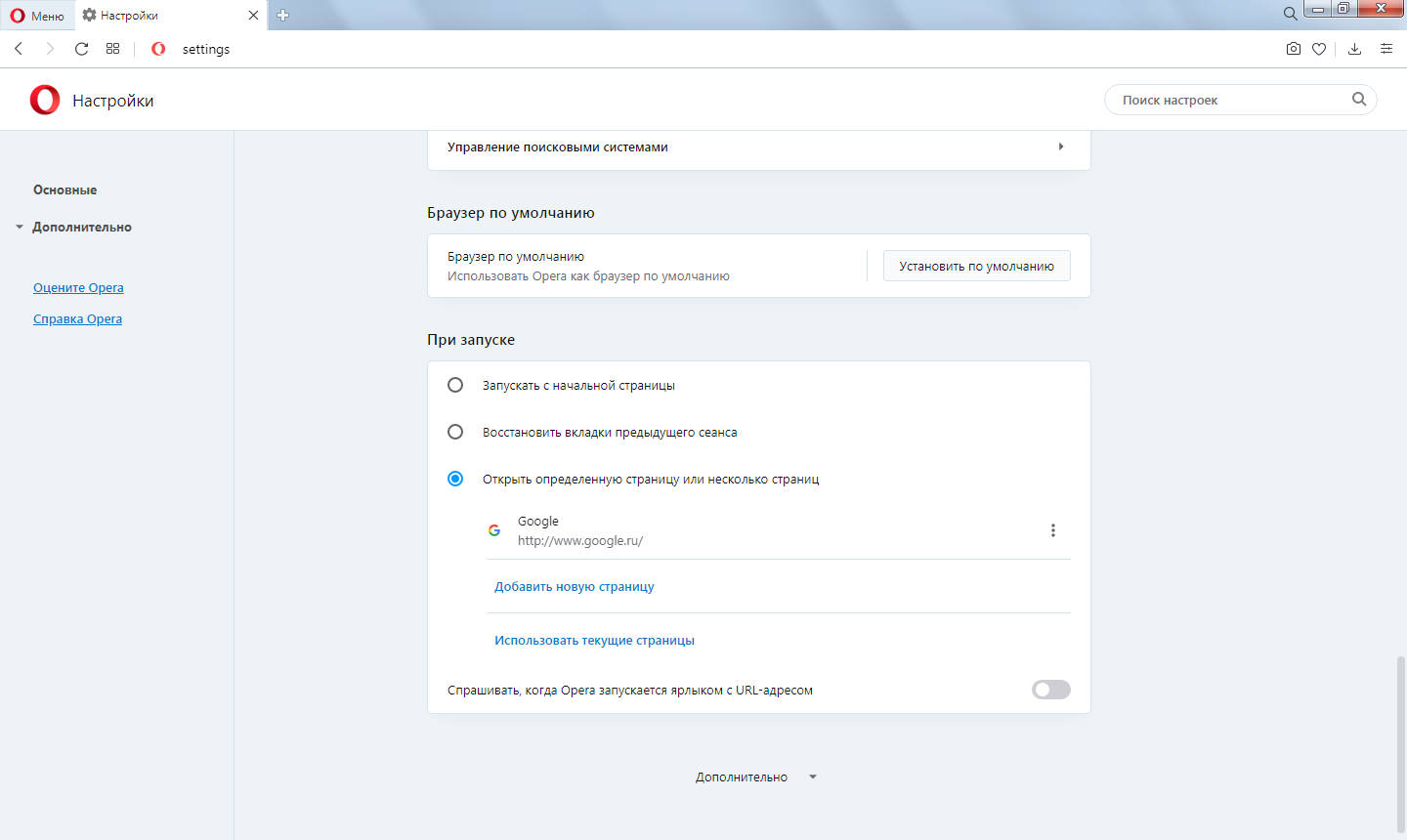
Task: Click the Google favicon
Action: [494, 530]
